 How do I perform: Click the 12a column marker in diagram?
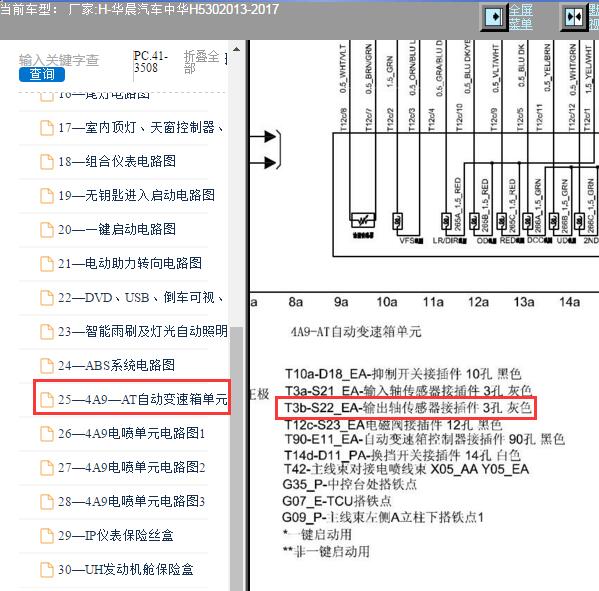[478, 302]
